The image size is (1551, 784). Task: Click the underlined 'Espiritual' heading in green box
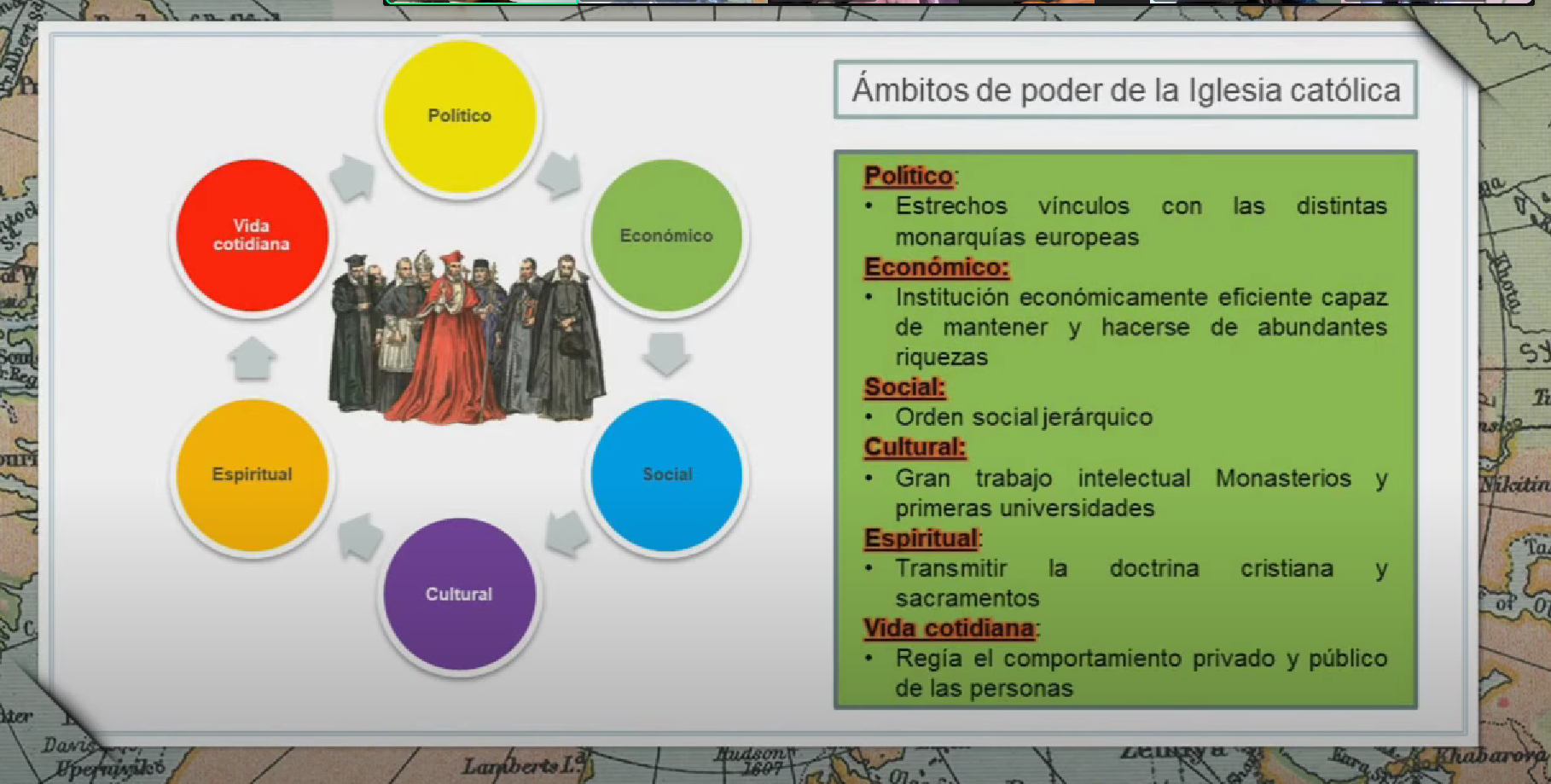pyautogui.click(x=921, y=538)
